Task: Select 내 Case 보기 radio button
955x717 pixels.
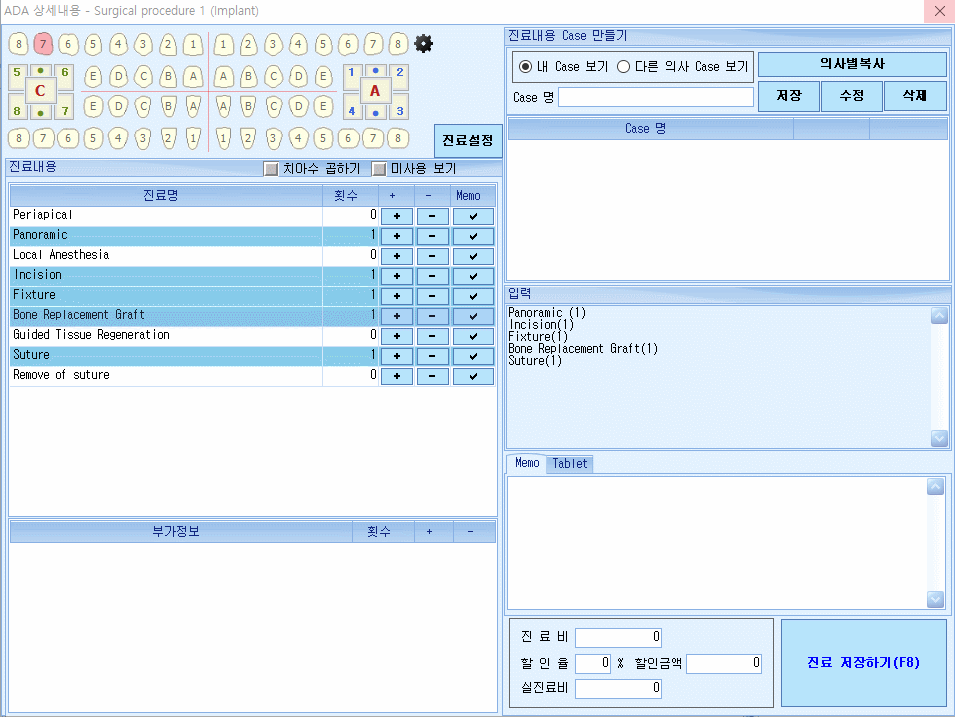Action: pos(525,66)
